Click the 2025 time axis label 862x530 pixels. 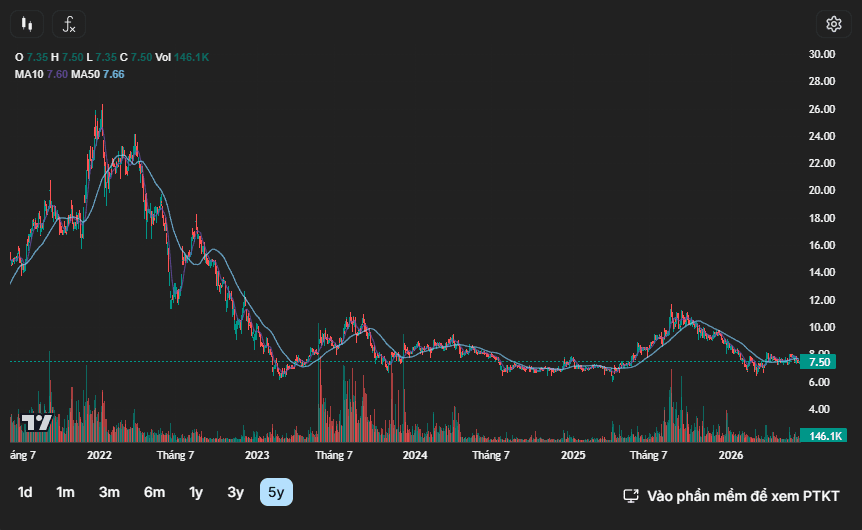coord(573,455)
